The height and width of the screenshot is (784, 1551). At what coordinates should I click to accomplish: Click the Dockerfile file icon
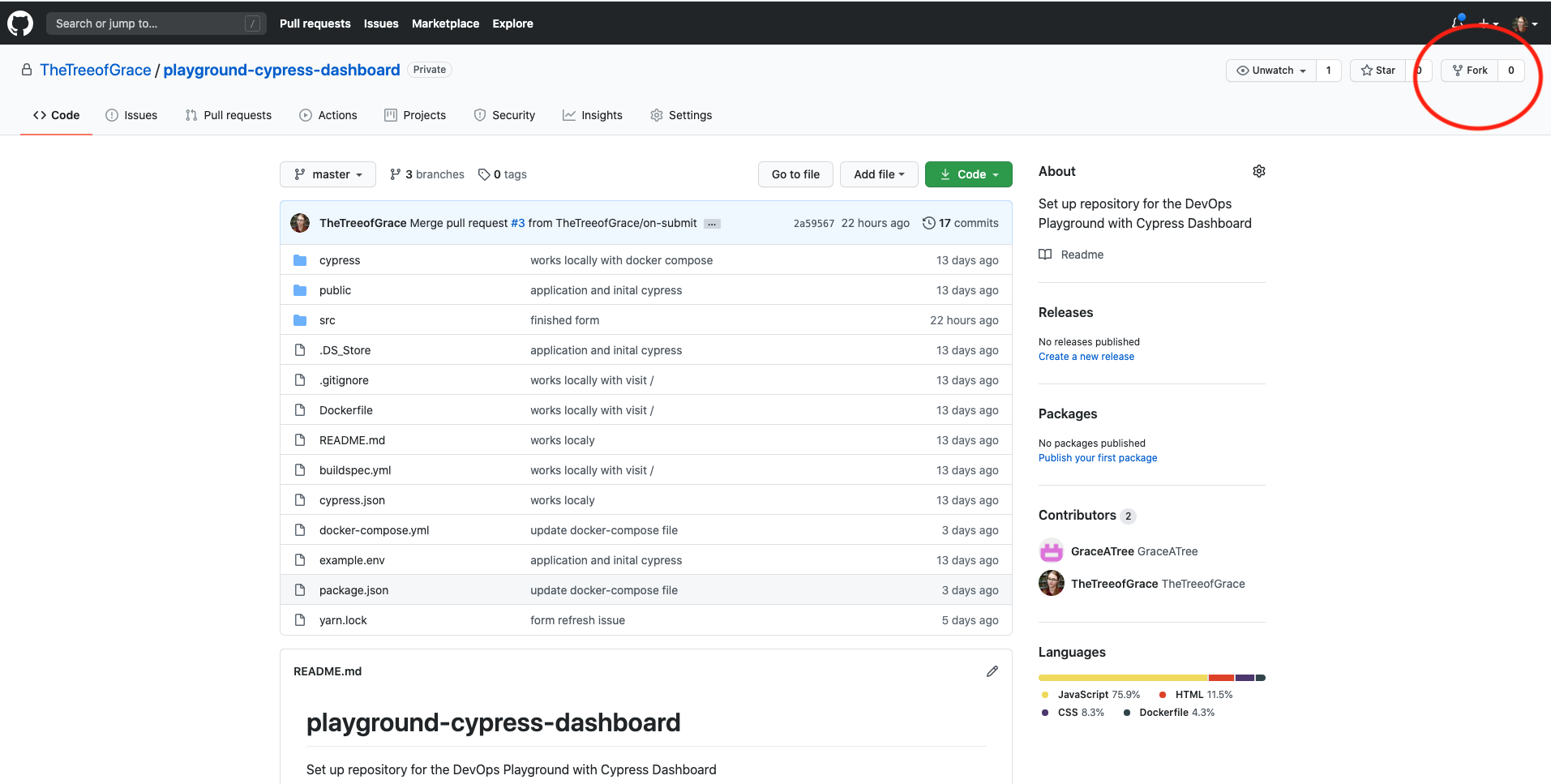(x=300, y=410)
